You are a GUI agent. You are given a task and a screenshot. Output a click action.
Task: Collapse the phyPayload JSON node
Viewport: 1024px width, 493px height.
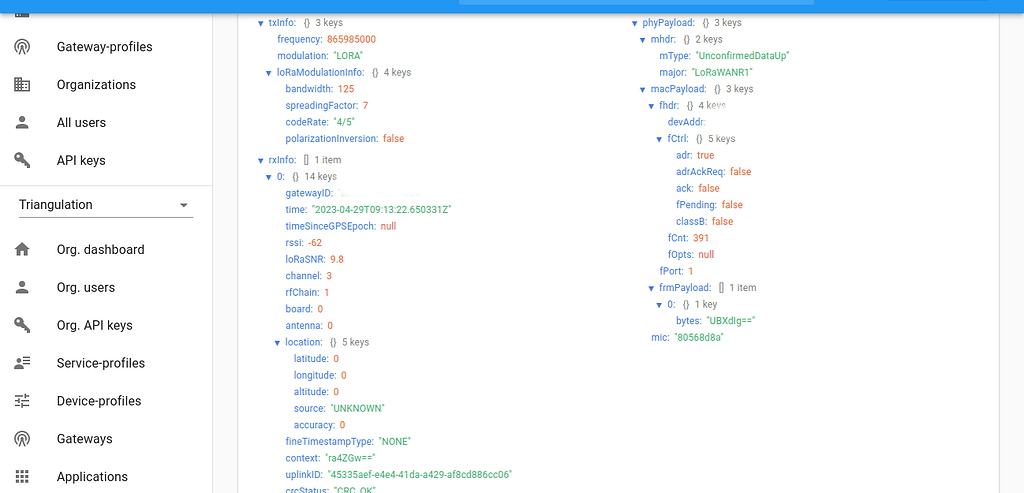(634, 23)
